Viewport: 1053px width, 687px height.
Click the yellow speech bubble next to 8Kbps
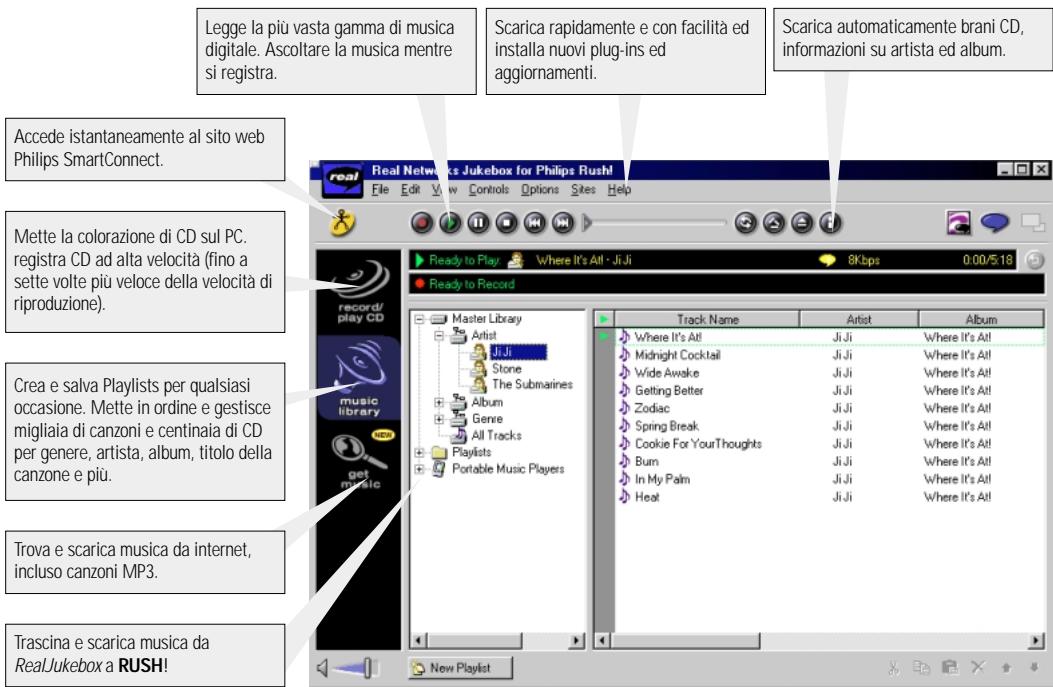point(827,261)
